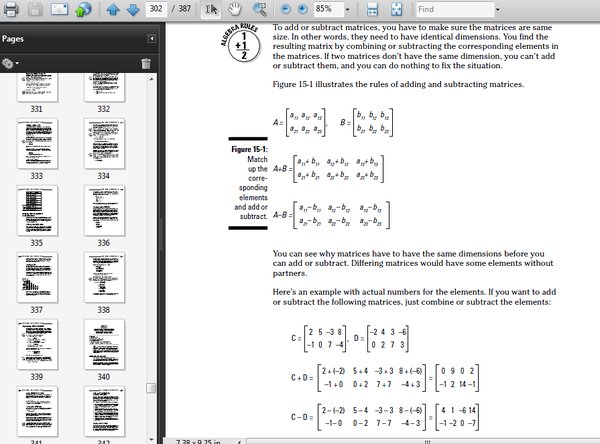Select the Hand pan tool
Screen dimensions: 600x444
(x=235, y=9)
